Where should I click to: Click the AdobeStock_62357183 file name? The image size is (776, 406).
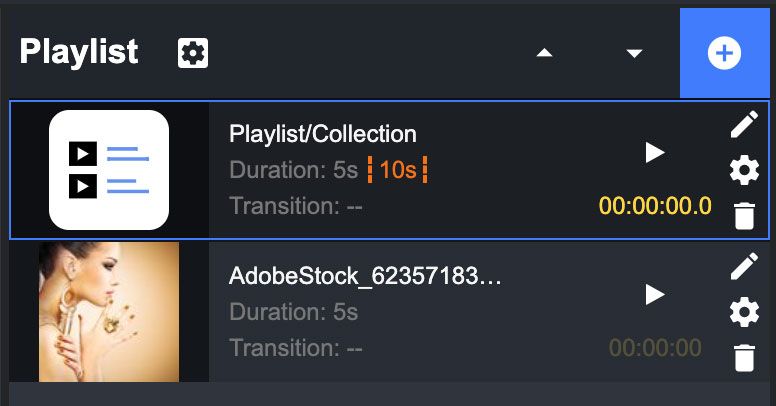[365, 276]
